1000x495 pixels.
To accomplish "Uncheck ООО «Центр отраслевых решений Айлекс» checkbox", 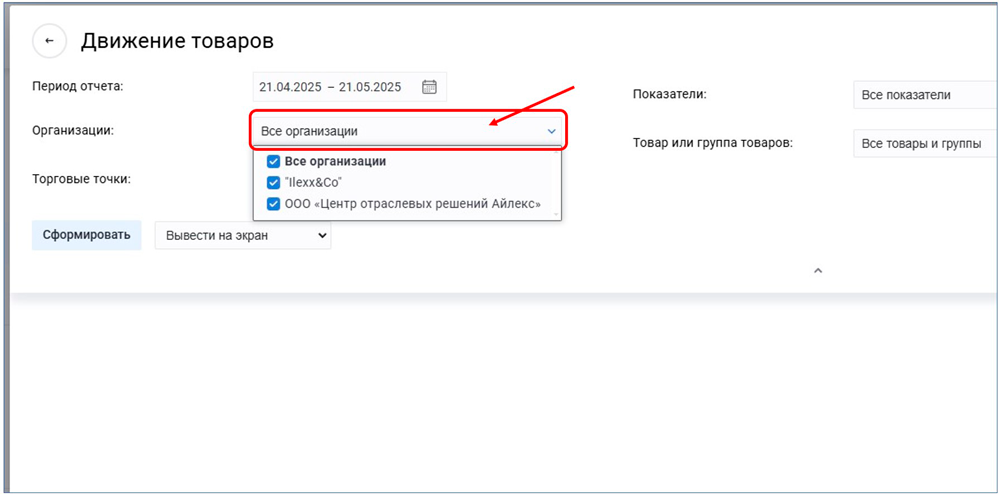I will pyautogui.click(x=273, y=204).
